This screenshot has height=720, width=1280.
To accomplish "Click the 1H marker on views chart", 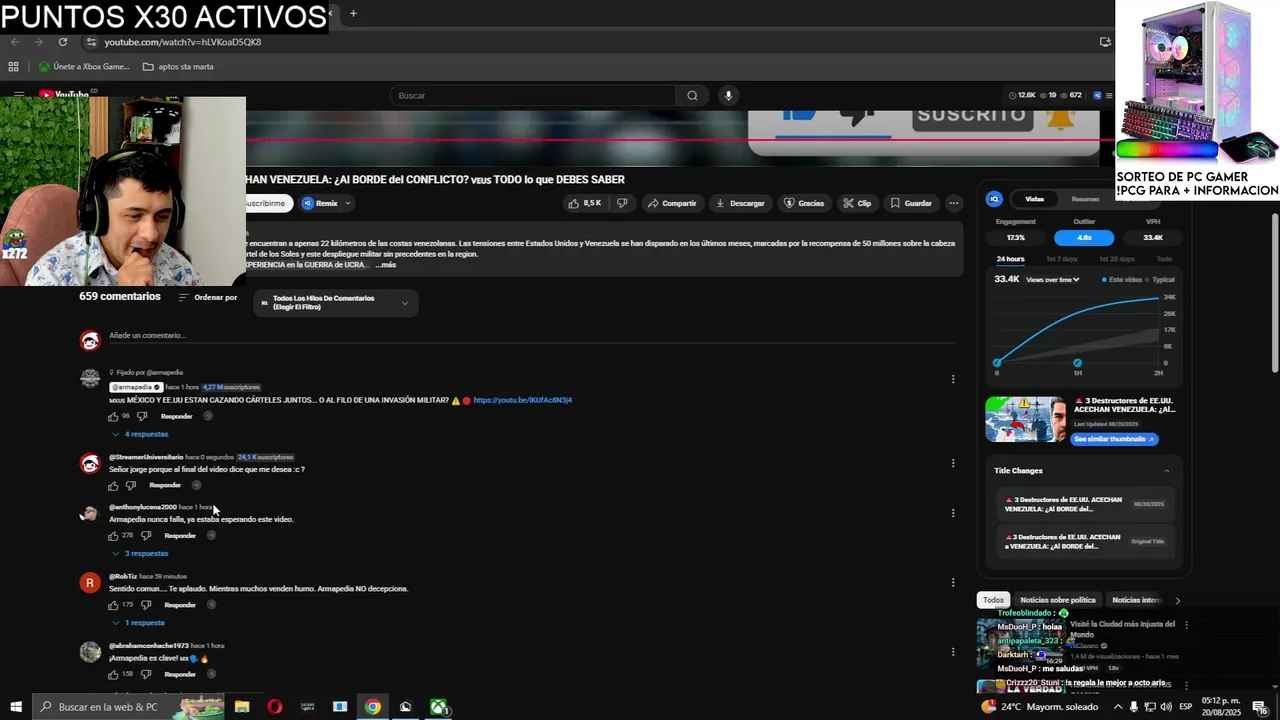I will click(1077, 363).
